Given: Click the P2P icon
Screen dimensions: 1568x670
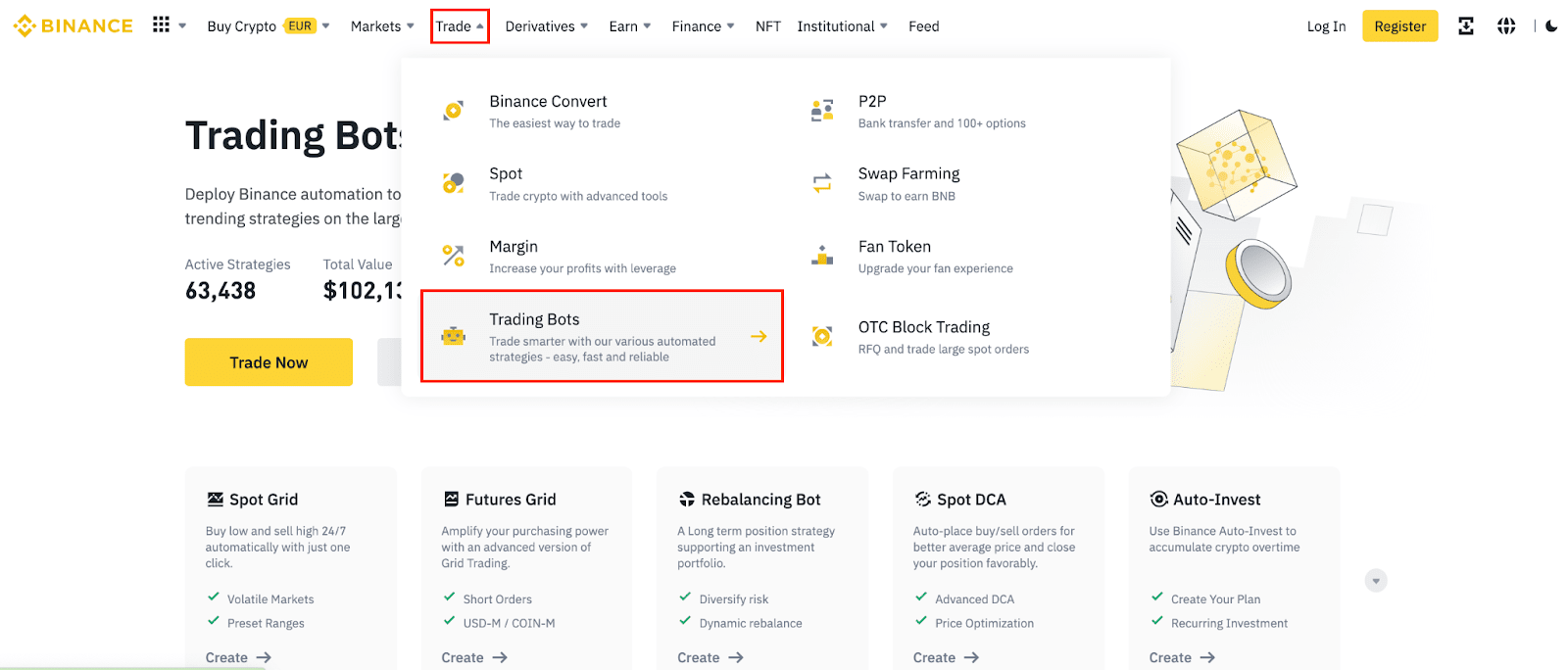Looking at the screenshot, I should click(822, 111).
